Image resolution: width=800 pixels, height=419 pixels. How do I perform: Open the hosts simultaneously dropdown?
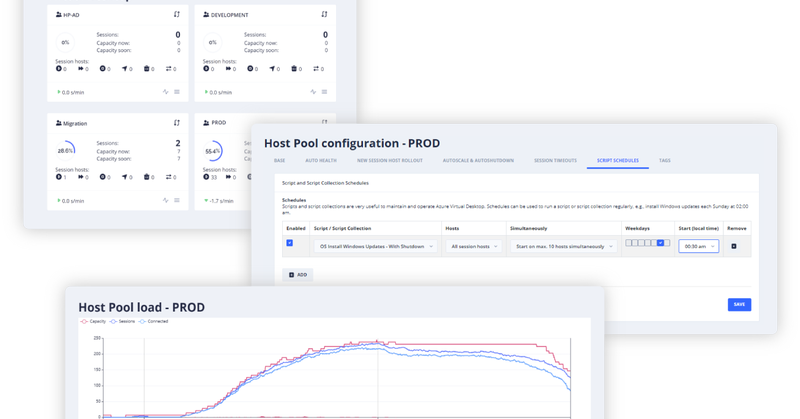[x=564, y=246]
